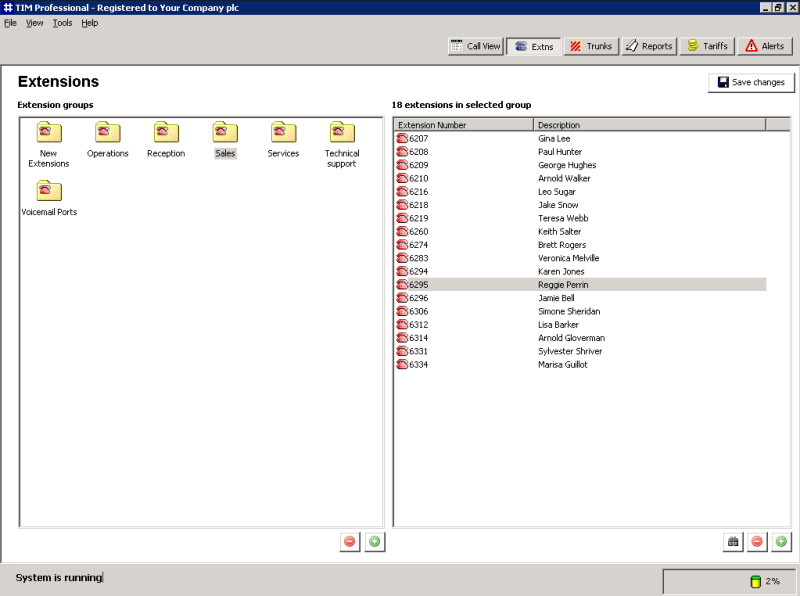This screenshot has width=800, height=596.
Task: Open the Tools menu
Action: coord(62,23)
